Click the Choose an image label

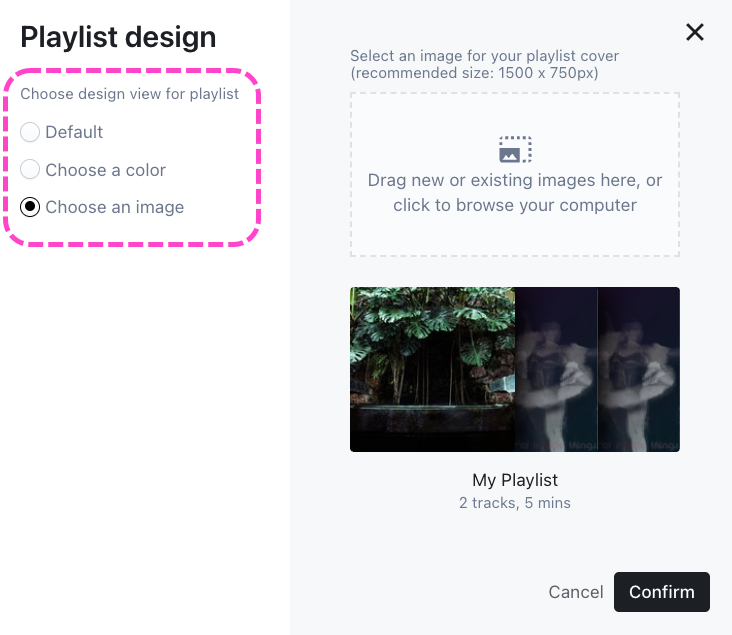(114, 207)
